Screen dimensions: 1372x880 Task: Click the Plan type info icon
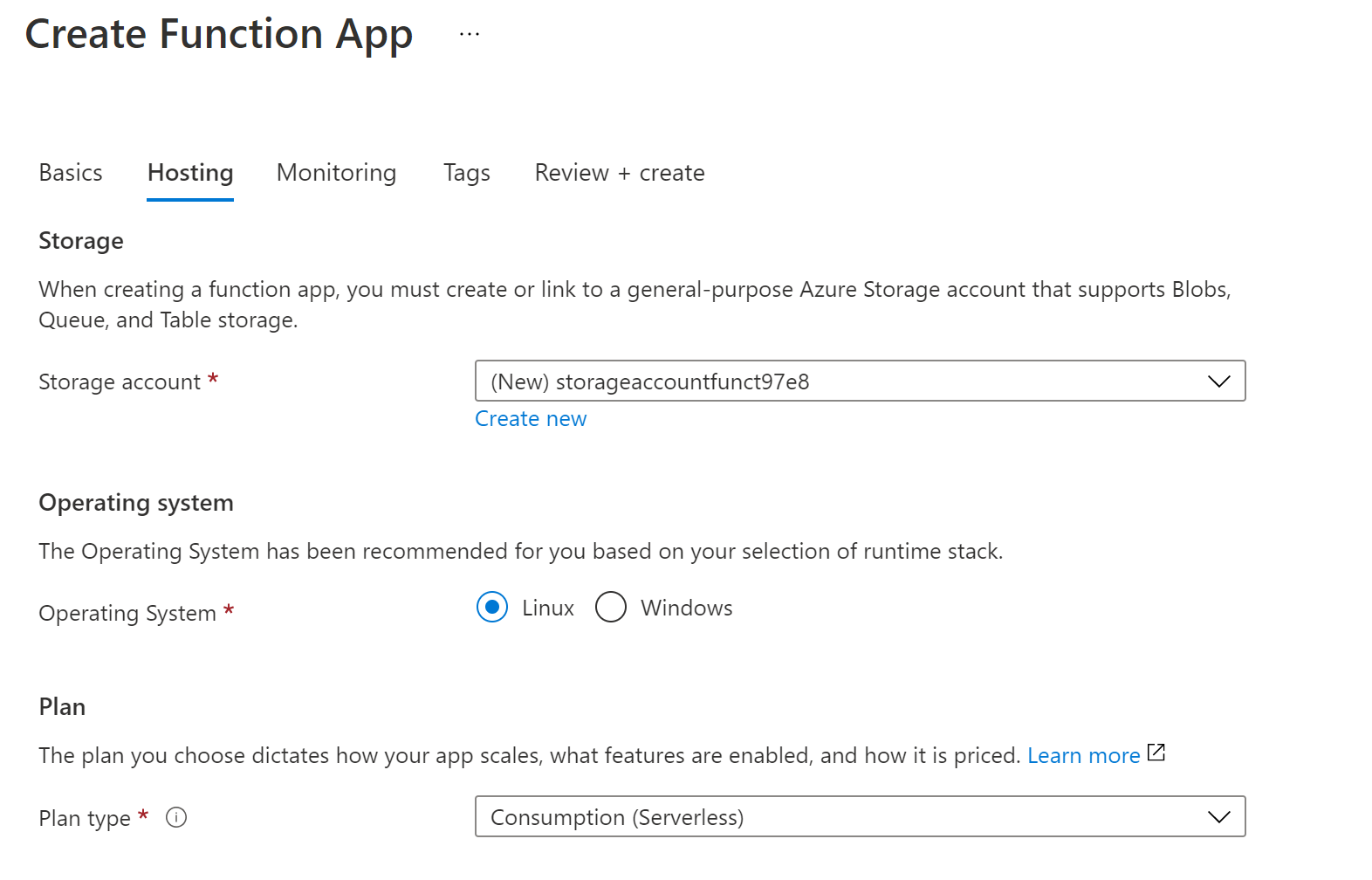tap(176, 818)
